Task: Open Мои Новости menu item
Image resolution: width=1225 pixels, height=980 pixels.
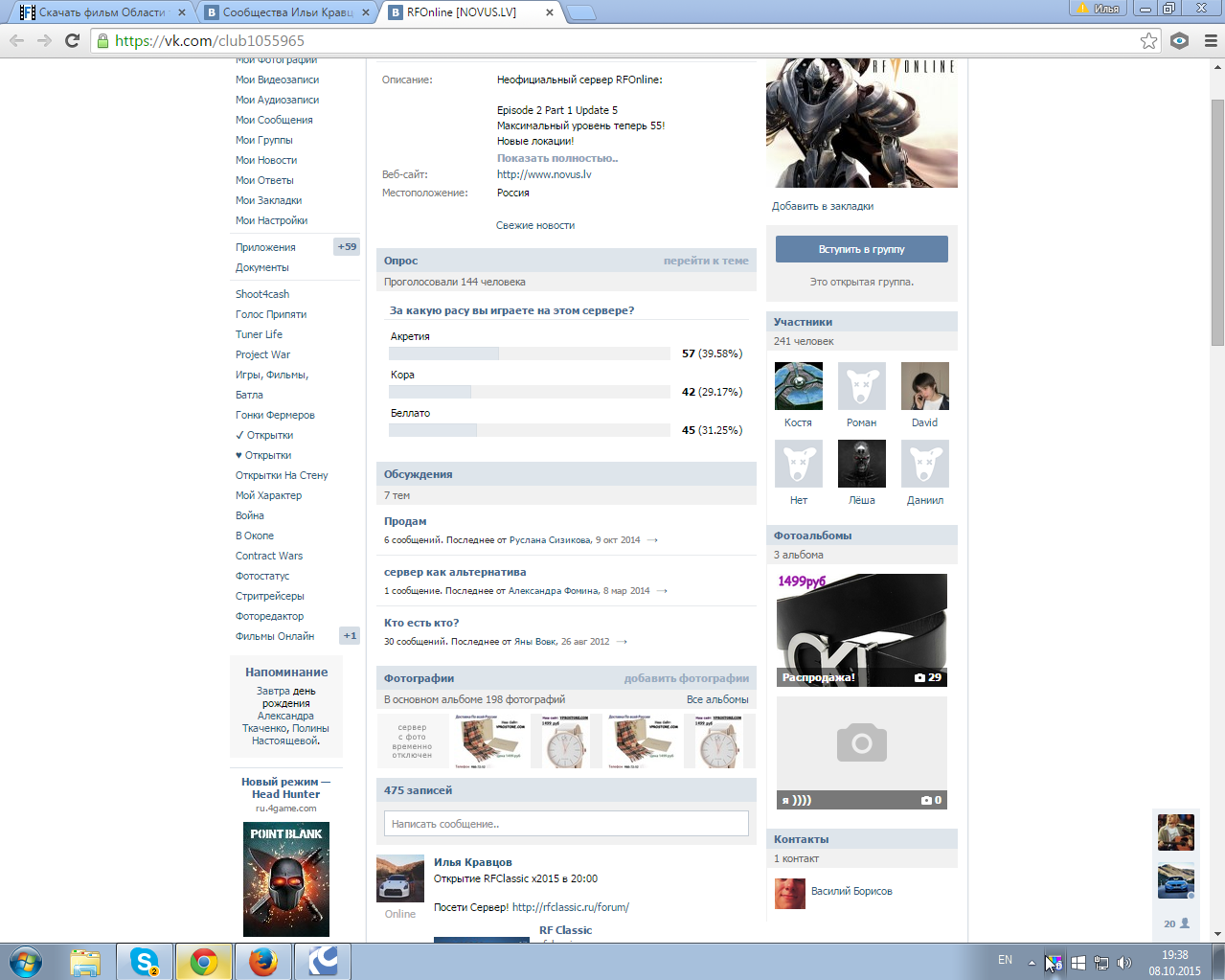Action: (x=266, y=160)
